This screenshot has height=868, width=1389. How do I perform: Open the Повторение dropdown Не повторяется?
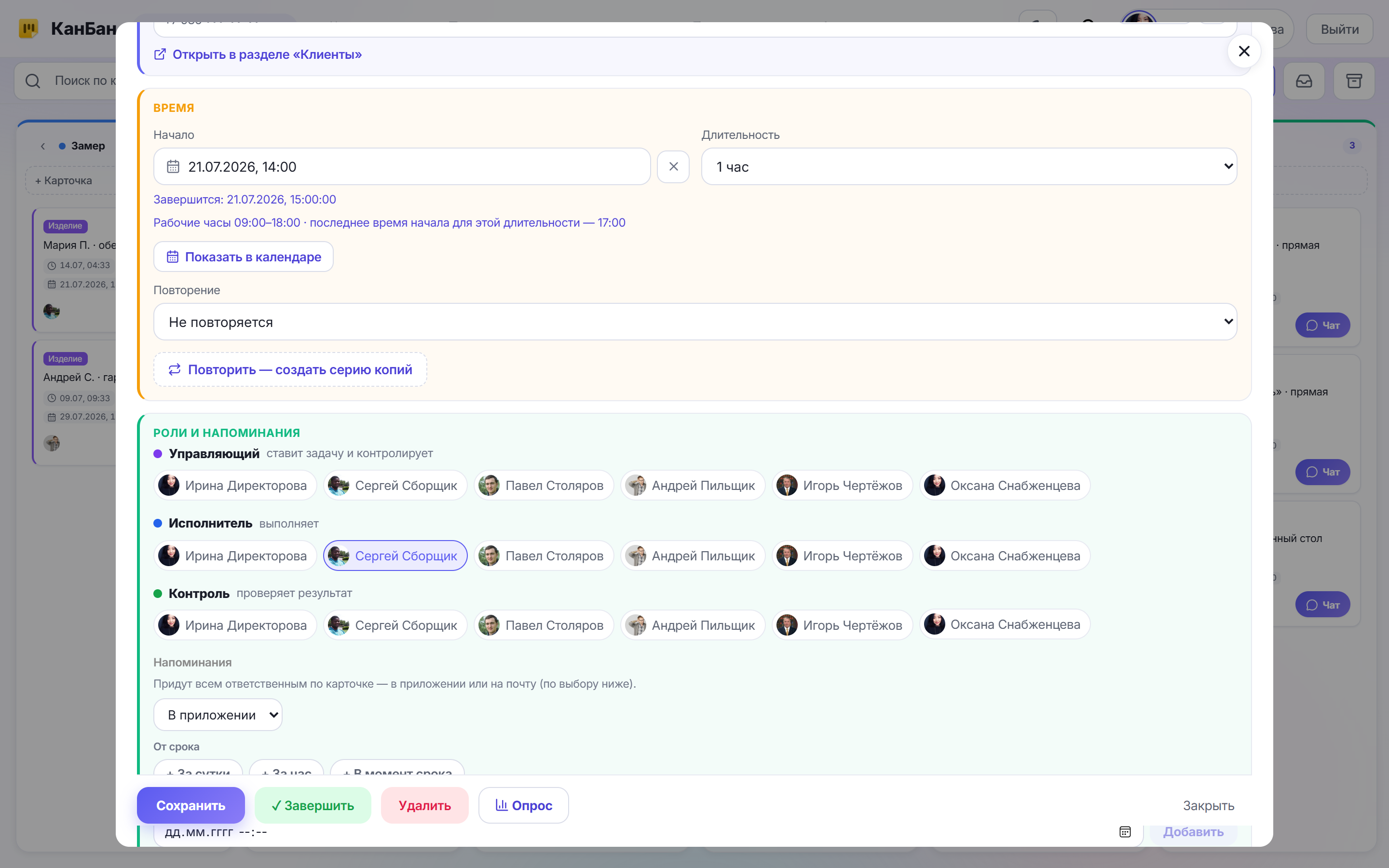(695, 322)
